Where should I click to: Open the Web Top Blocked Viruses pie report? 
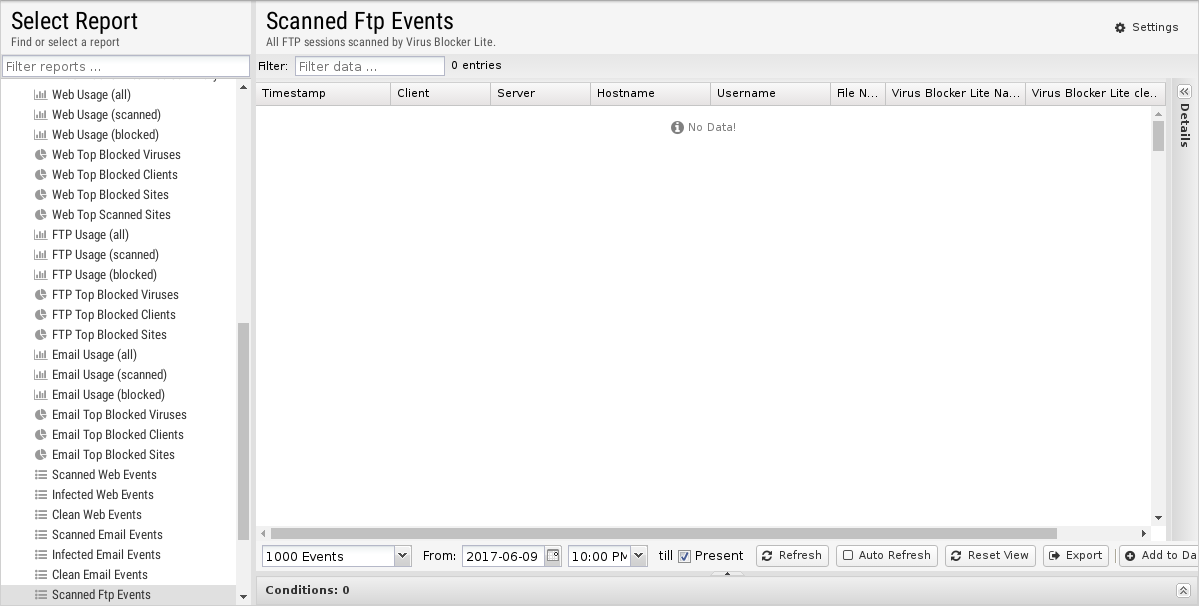click(116, 155)
